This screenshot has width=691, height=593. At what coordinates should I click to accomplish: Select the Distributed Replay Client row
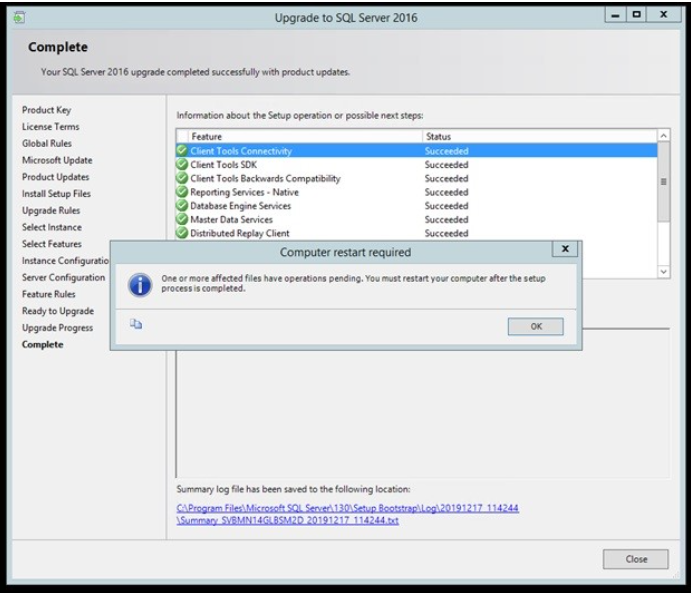(416, 233)
